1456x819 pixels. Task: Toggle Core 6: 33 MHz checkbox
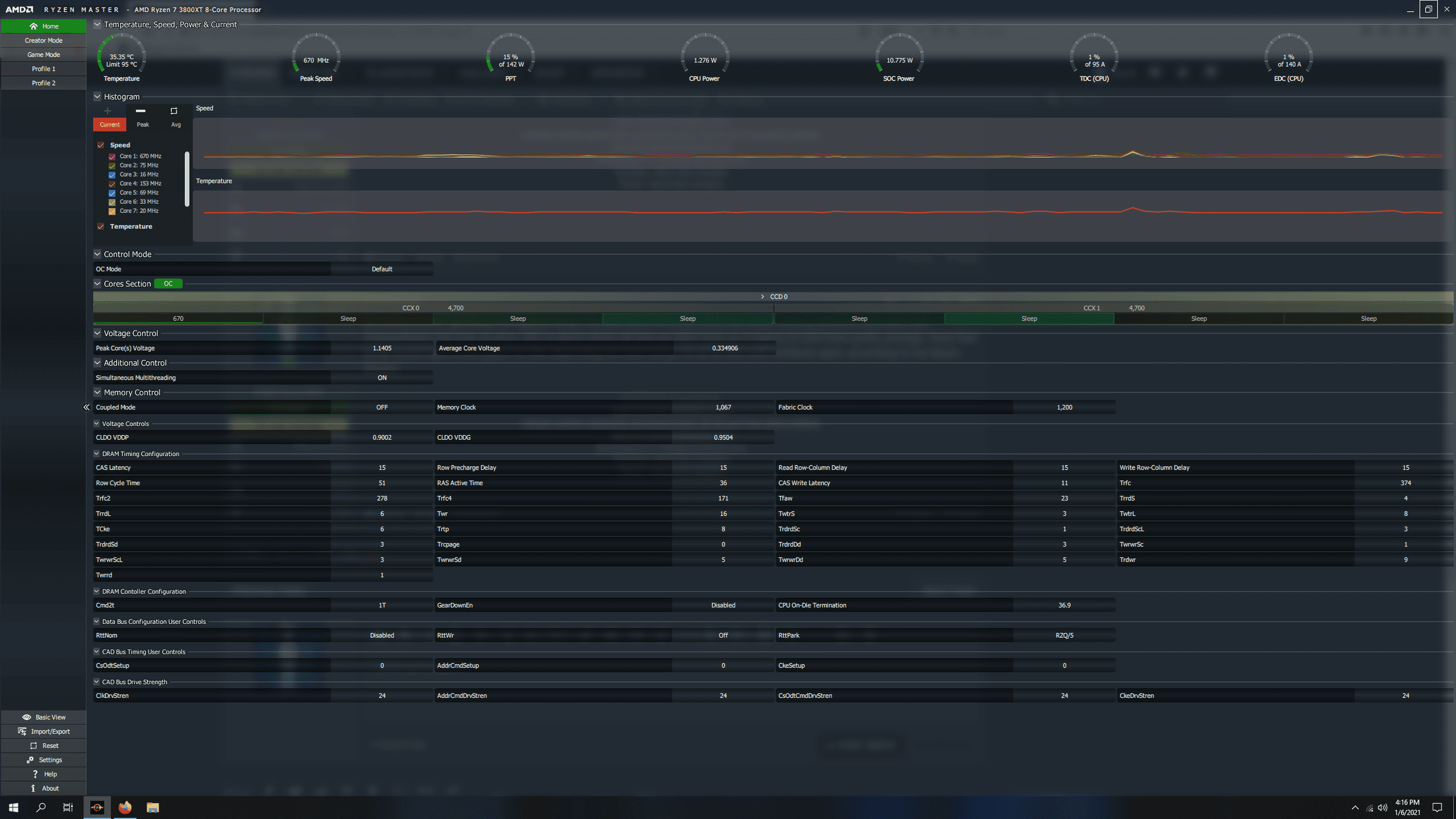coord(112,202)
